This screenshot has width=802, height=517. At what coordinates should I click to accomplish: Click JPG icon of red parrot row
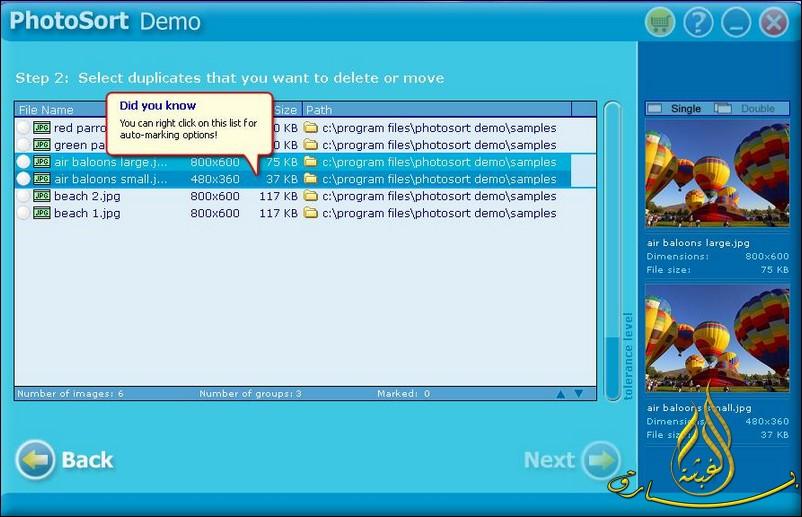[41, 128]
